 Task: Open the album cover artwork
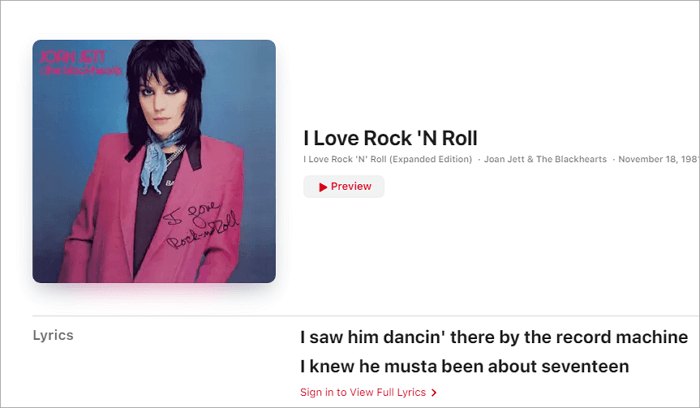(x=154, y=161)
